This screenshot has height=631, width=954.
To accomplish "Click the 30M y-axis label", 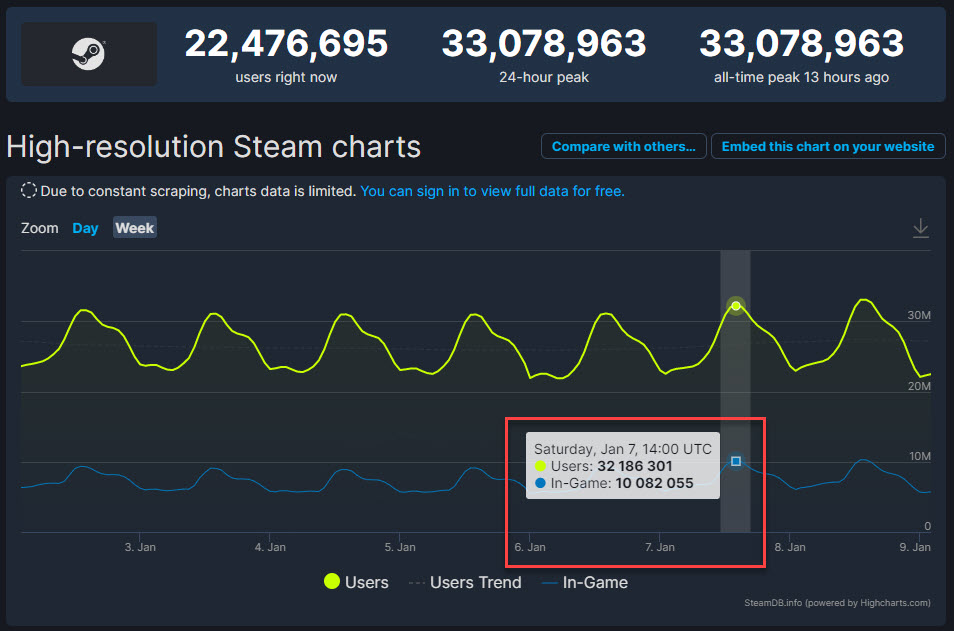I will [x=919, y=315].
